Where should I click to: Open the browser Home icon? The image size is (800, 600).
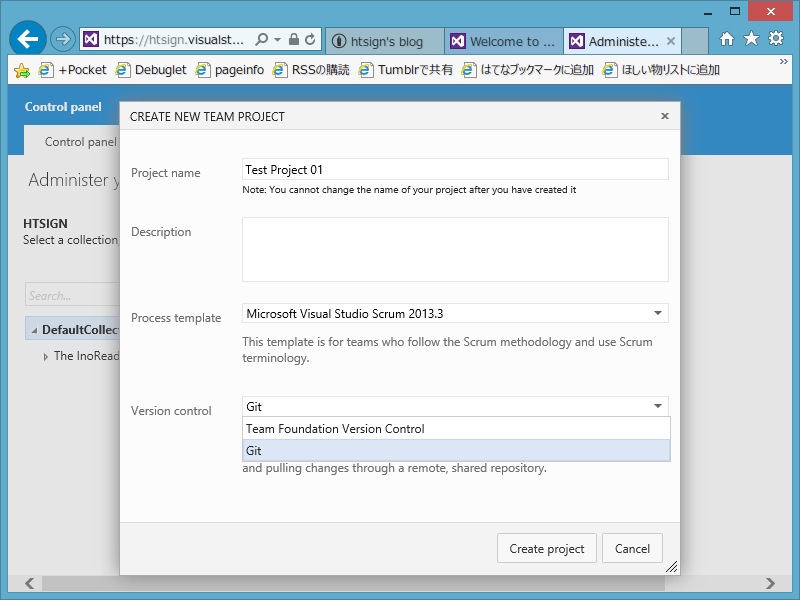tap(727, 38)
